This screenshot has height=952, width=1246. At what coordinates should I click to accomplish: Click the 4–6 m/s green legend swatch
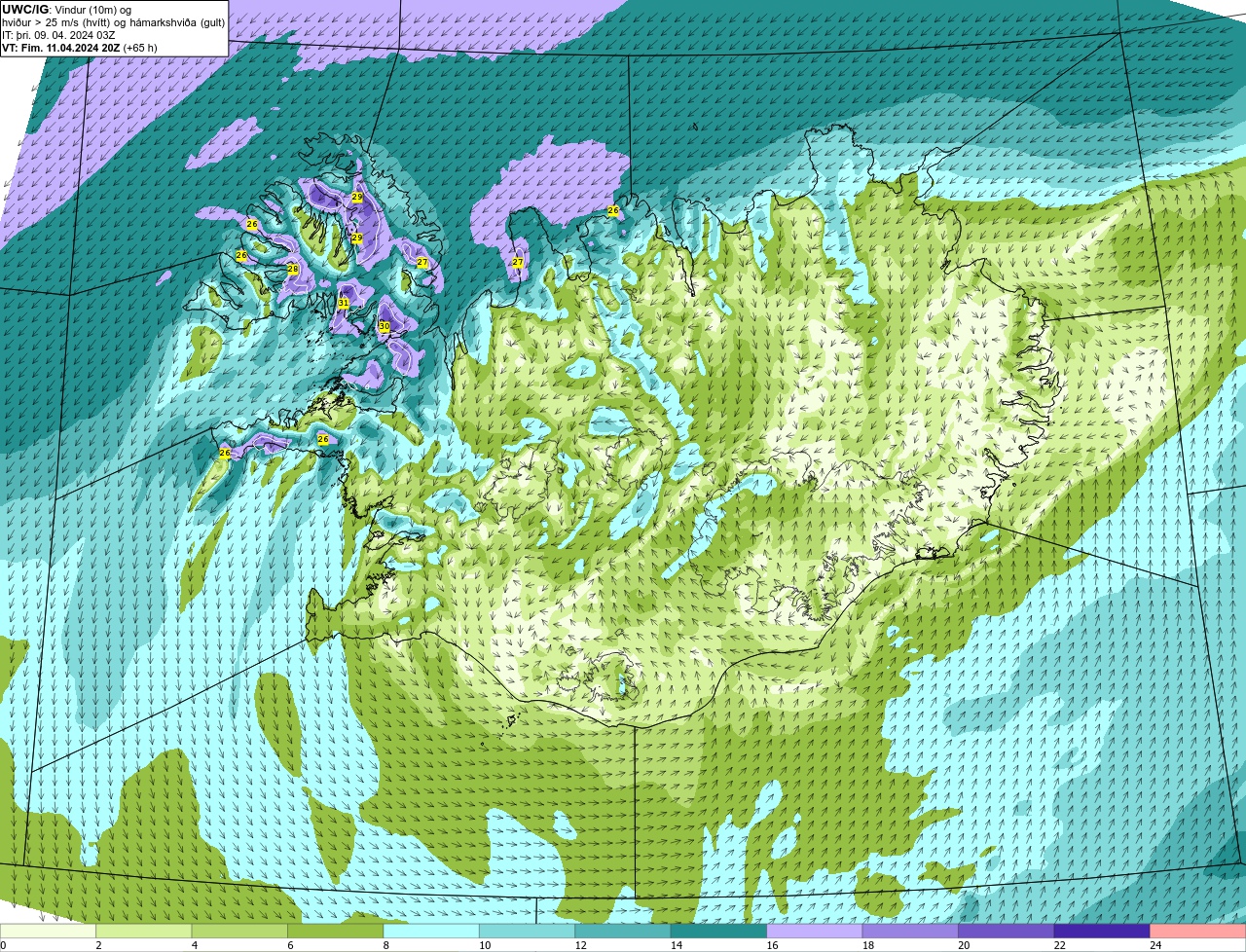click(239, 931)
